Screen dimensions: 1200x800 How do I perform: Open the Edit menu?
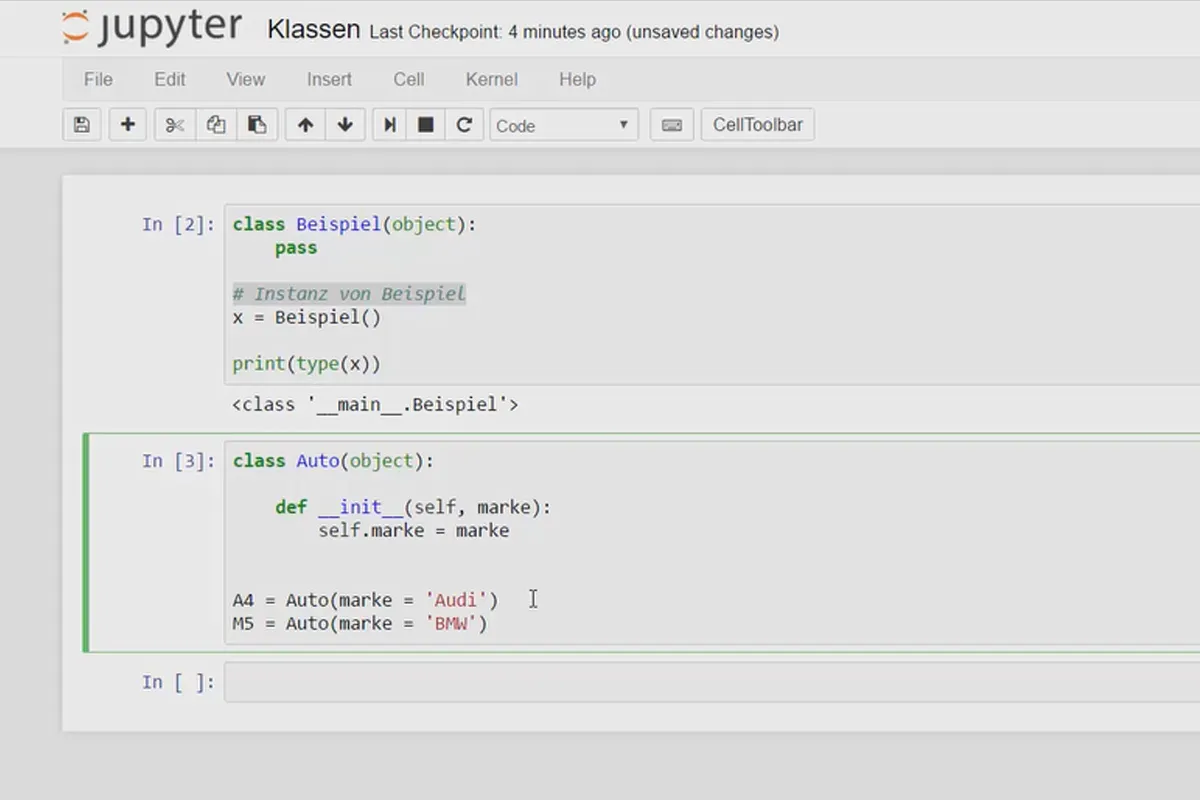[x=169, y=79]
